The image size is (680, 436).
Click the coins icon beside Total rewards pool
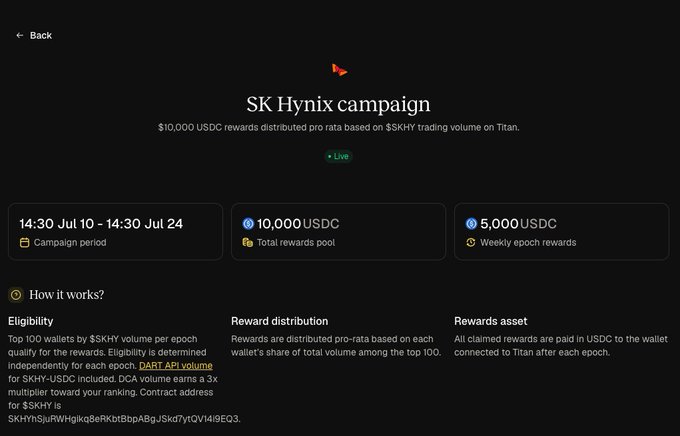248,243
